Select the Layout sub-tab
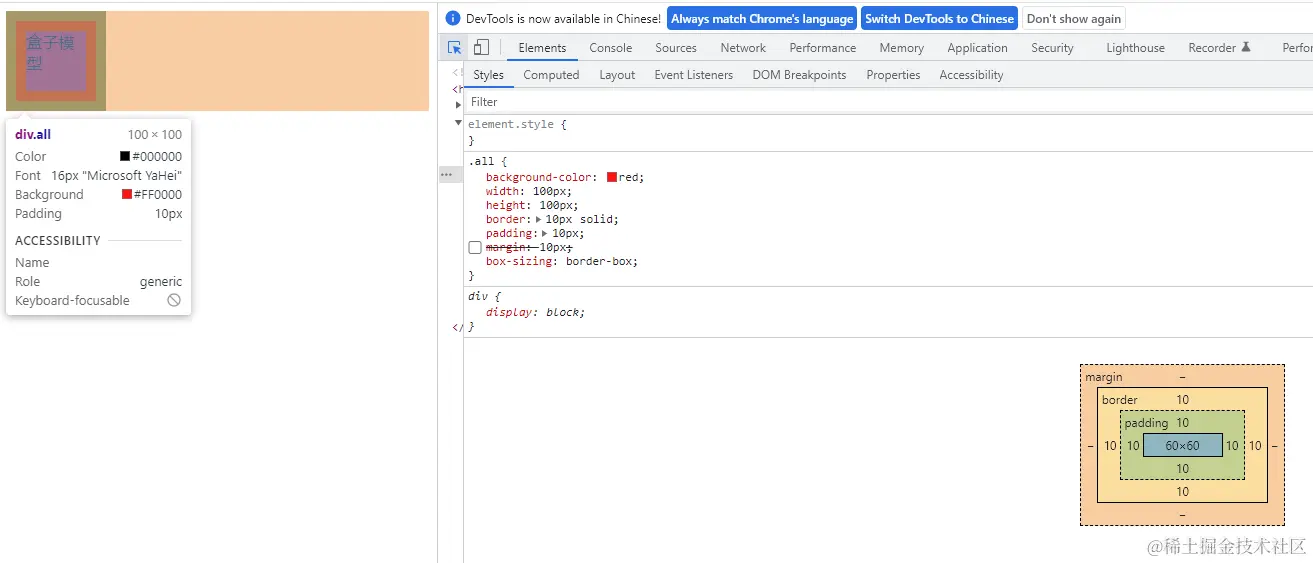 (617, 75)
